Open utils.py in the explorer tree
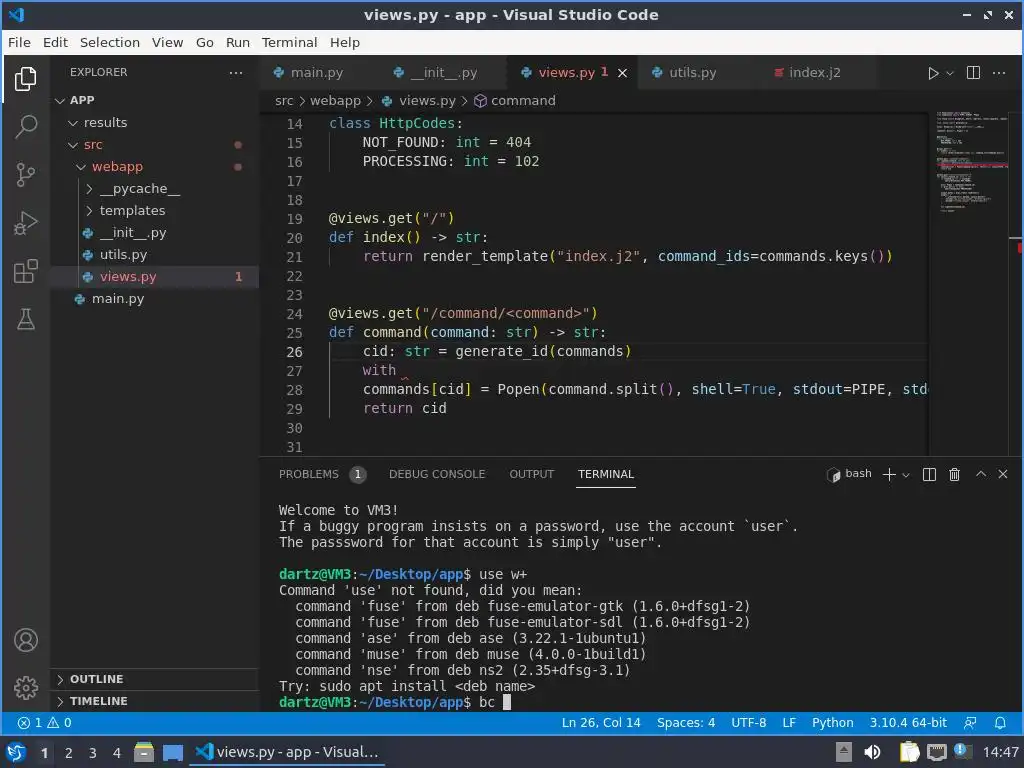Screen dimensions: 1024x768 pos(123,255)
